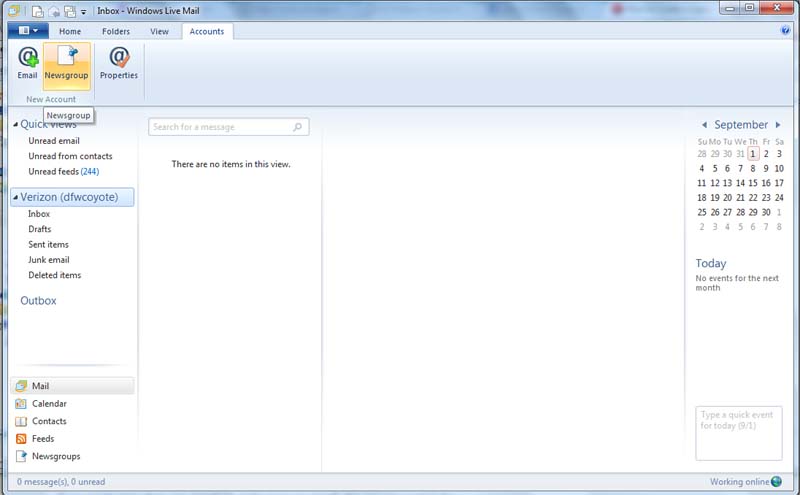Select September 30 in the calendar

766,212
